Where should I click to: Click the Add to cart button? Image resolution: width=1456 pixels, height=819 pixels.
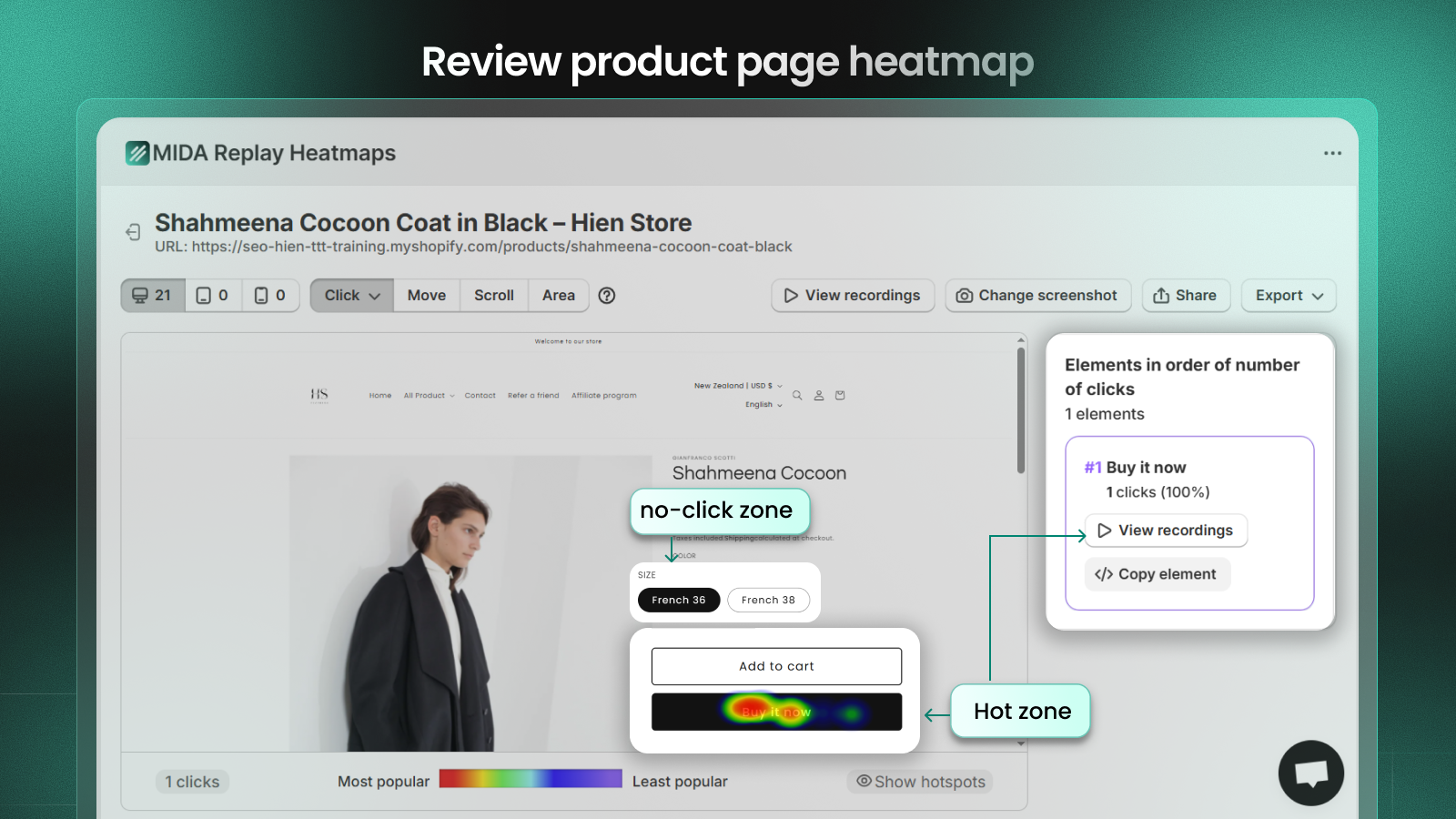click(x=775, y=665)
